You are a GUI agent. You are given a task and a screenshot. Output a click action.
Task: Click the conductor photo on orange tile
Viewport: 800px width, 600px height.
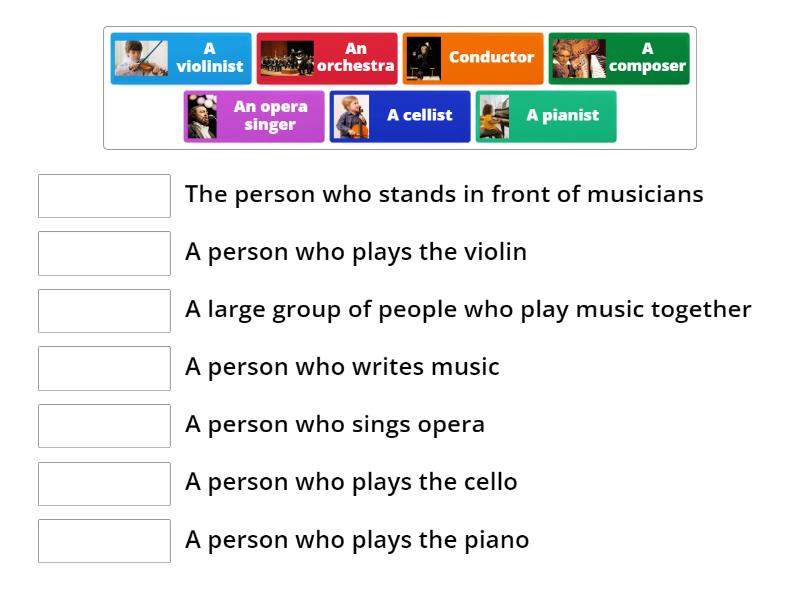tap(424, 58)
